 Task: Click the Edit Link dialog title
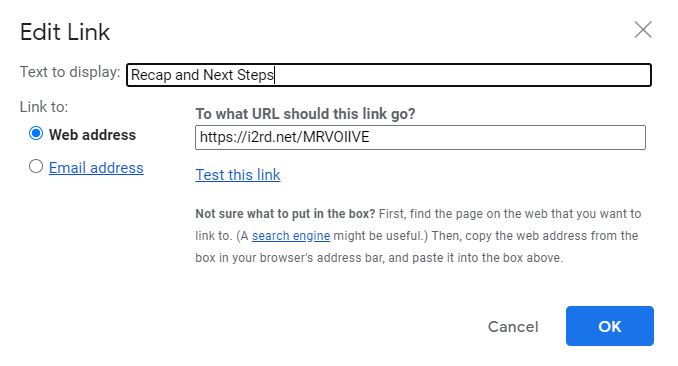coord(65,32)
